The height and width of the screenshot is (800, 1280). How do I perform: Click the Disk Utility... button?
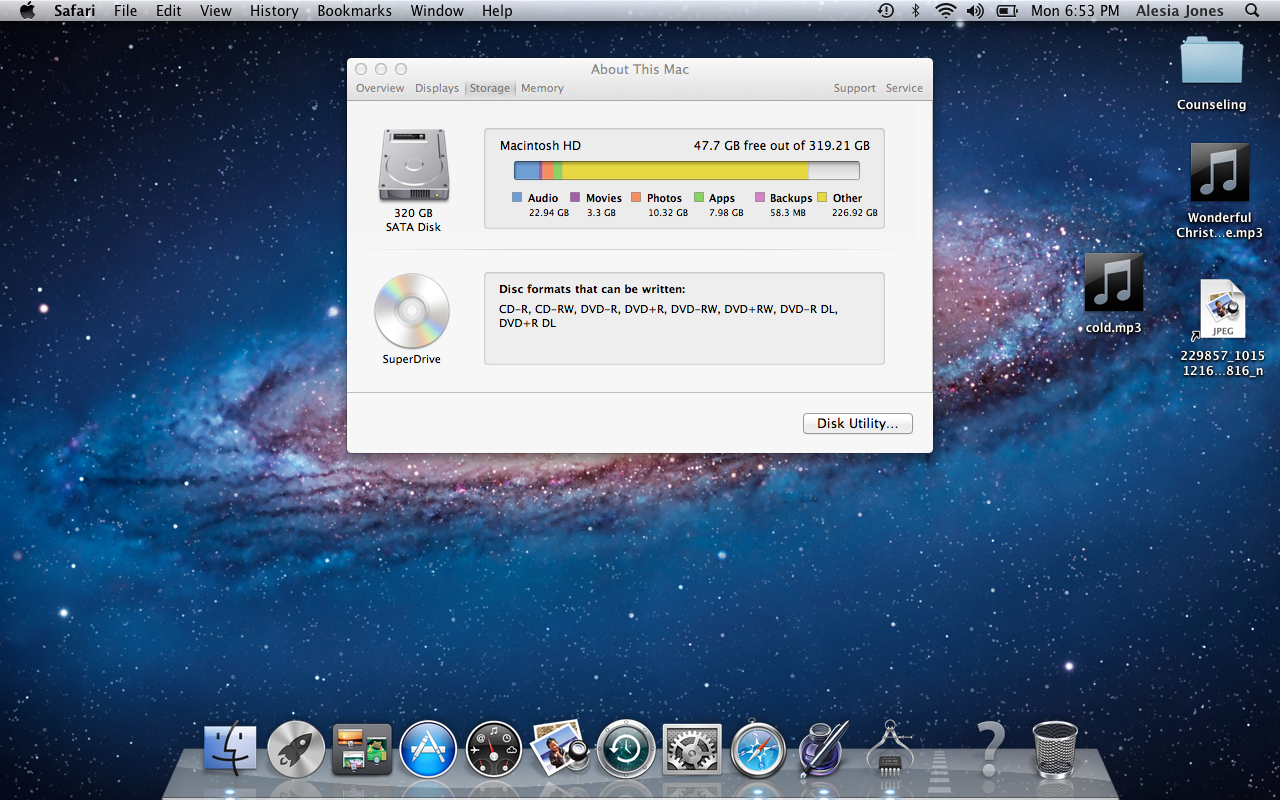click(858, 423)
